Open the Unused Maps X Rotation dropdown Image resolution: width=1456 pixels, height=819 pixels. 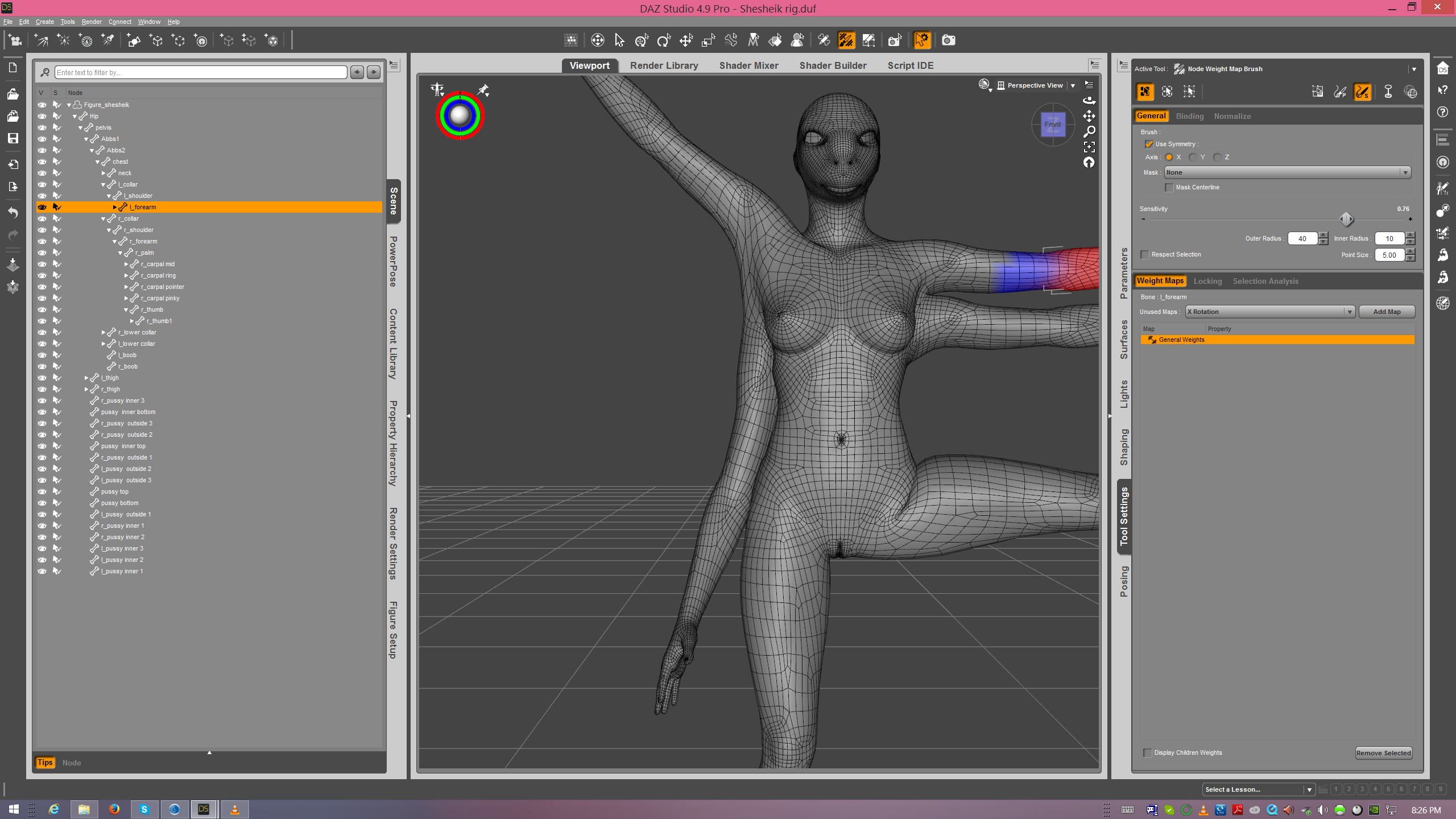click(x=1269, y=312)
